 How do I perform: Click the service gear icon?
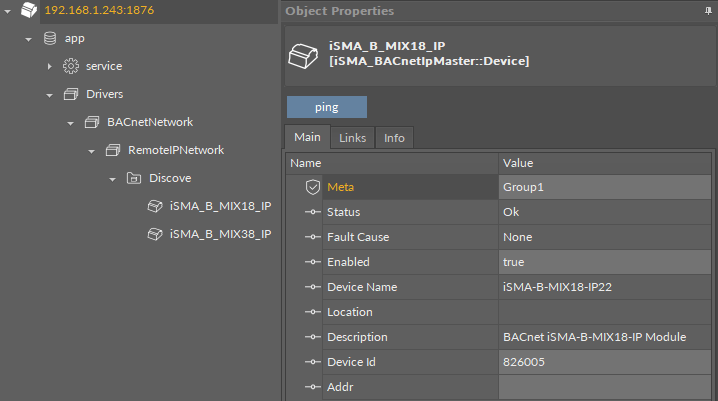click(x=71, y=66)
